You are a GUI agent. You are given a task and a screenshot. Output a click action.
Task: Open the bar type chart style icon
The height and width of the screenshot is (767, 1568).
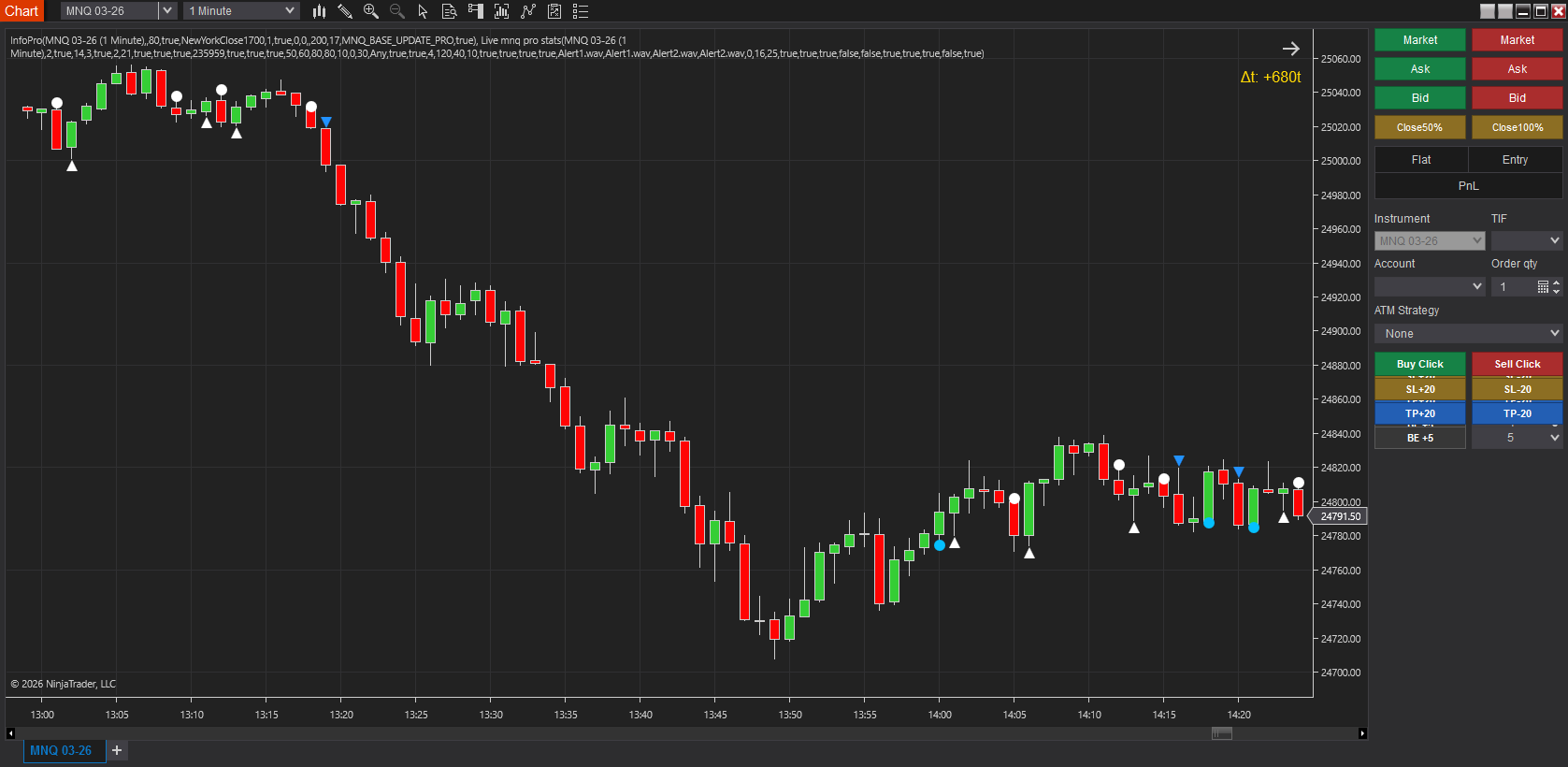(319, 11)
